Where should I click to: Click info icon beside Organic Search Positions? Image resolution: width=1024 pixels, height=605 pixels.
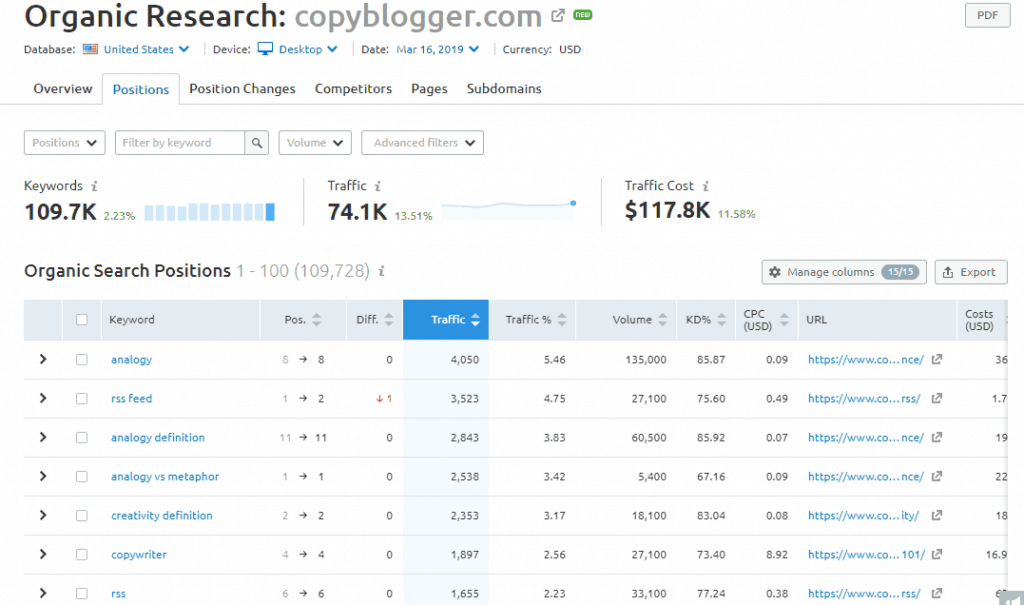pyautogui.click(x=381, y=270)
